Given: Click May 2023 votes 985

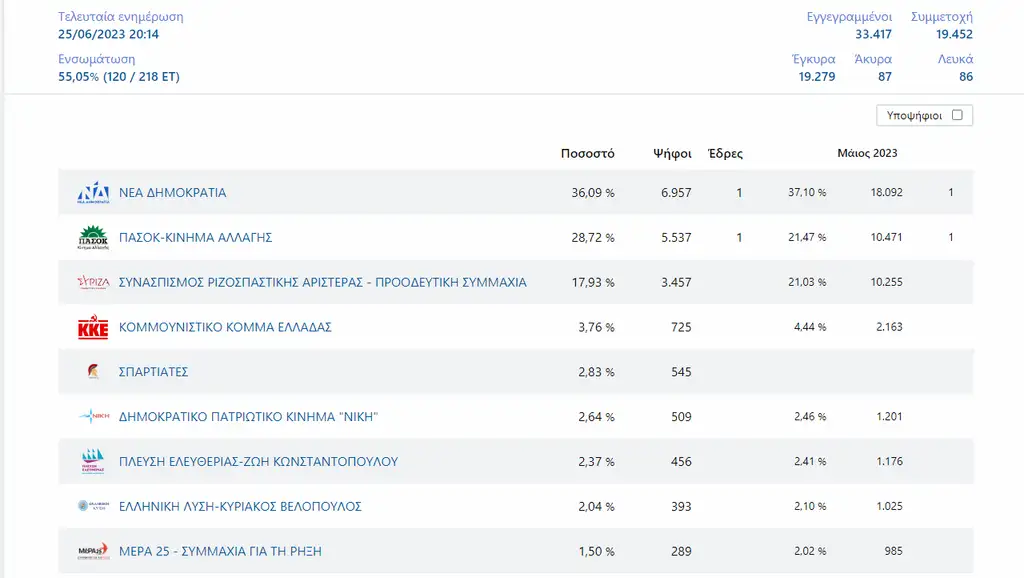Looking at the screenshot, I should [893, 551].
